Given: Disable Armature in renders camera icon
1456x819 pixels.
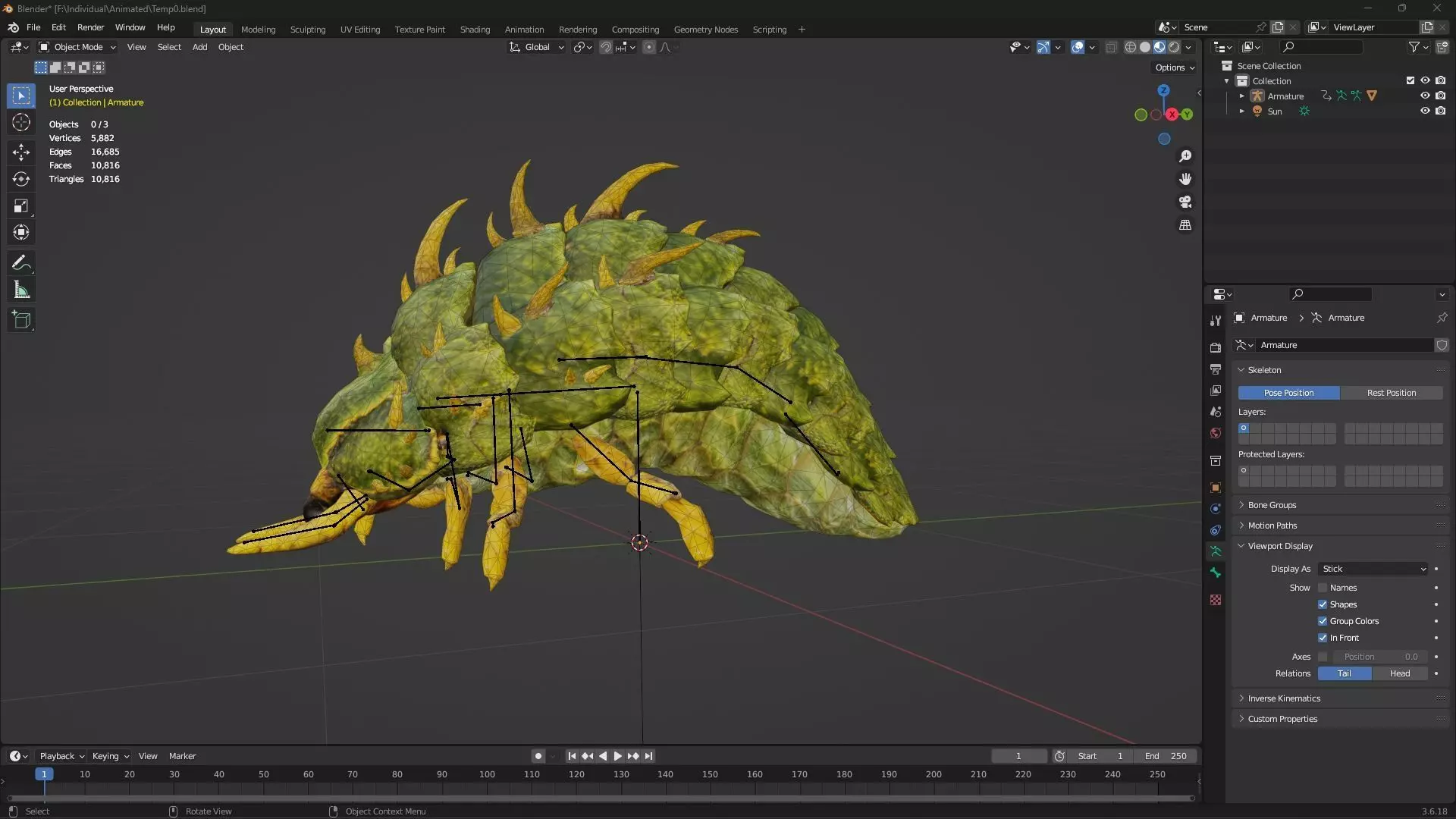Looking at the screenshot, I should point(1440,96).
